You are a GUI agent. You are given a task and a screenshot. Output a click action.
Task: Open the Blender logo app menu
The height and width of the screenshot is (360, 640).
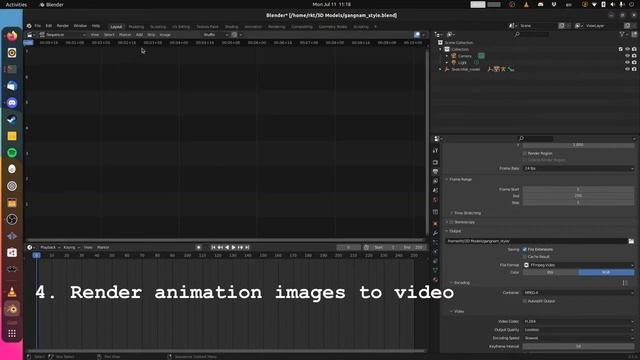coord(29,26)
